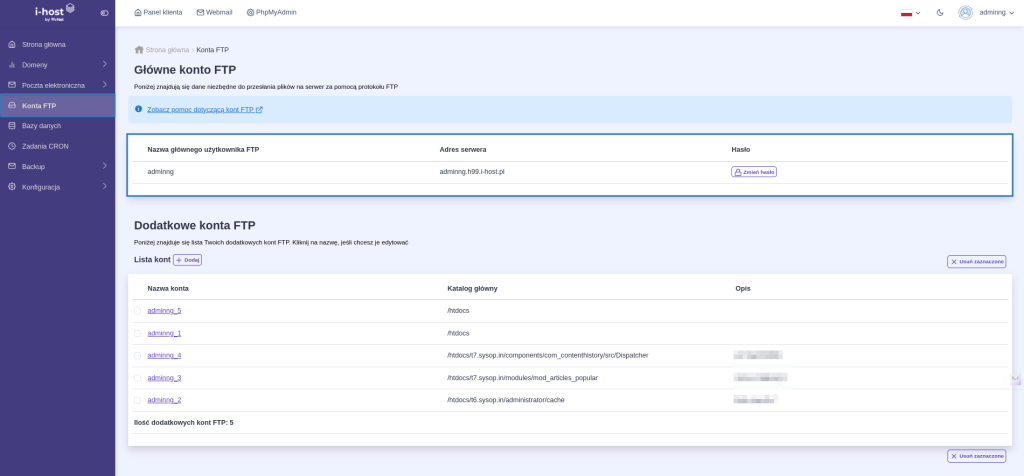Select the adminng_3 account checkbox
The width and height of the screenshot is (1024, 476).
138,378
